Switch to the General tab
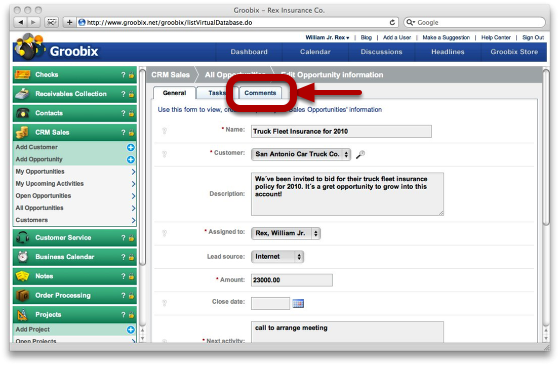The height and width of the screenshot is (366, 560). pyautogui.click(x=174, y=93)
